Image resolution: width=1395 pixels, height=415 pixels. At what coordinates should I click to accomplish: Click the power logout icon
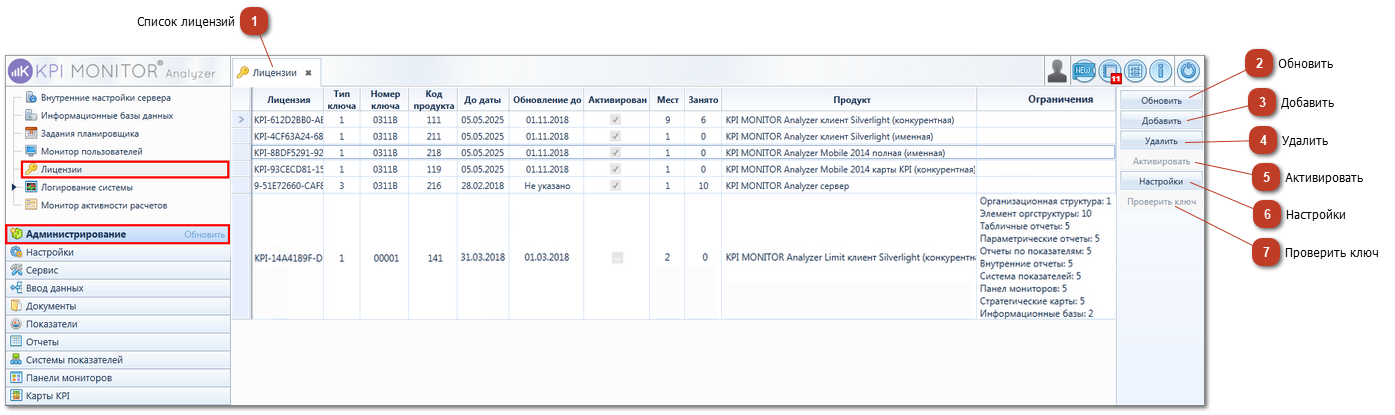coord(1187,71)
